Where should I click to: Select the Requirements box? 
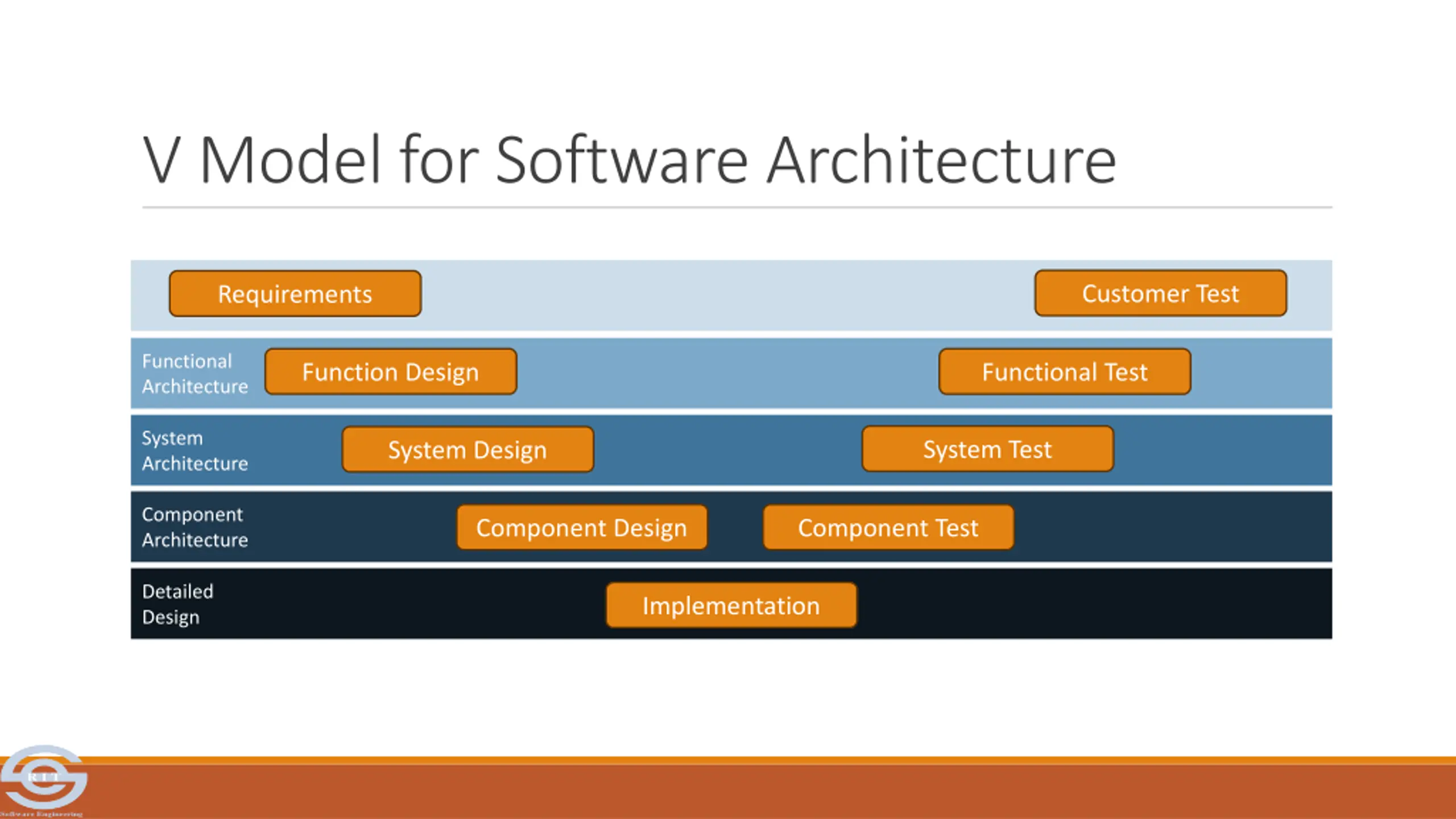[x=295, y=294]
